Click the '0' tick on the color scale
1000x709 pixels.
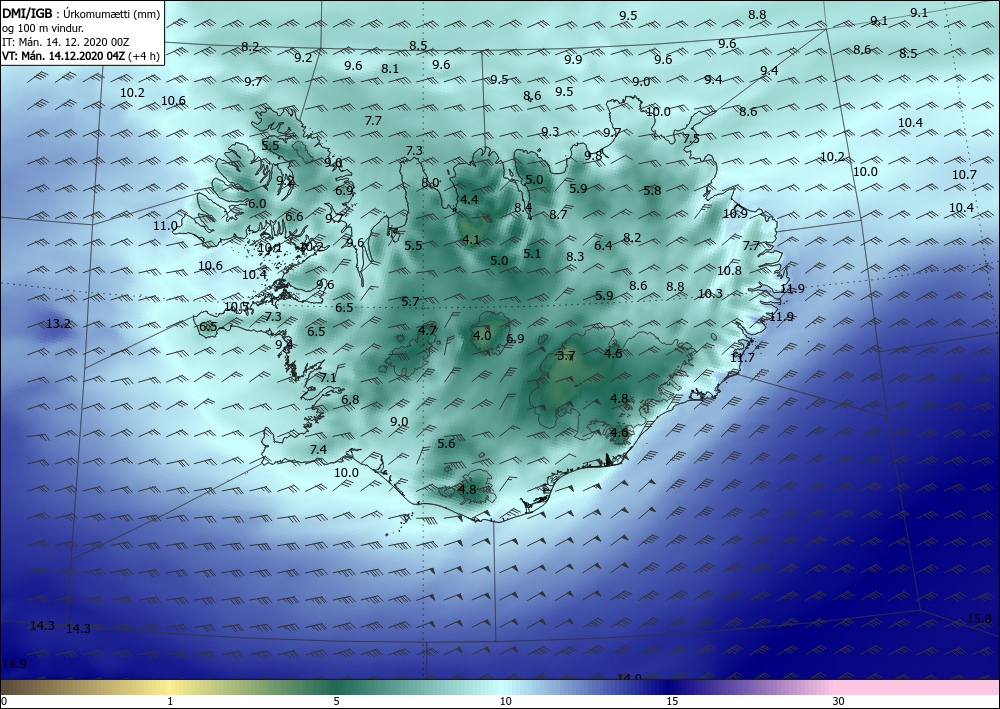4,701
